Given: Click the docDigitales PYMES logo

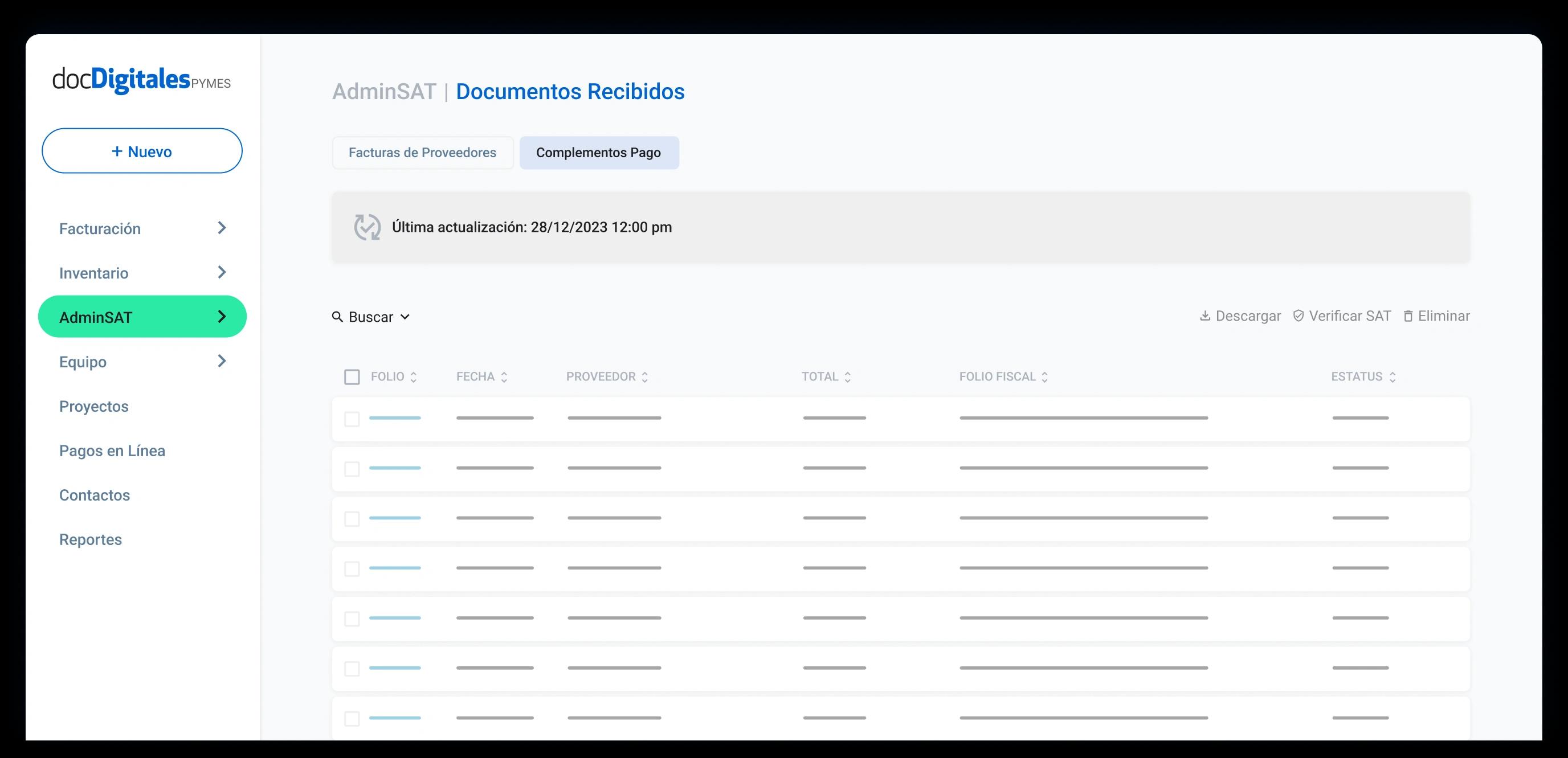Looking at the screenshot, I should point(140,80).
